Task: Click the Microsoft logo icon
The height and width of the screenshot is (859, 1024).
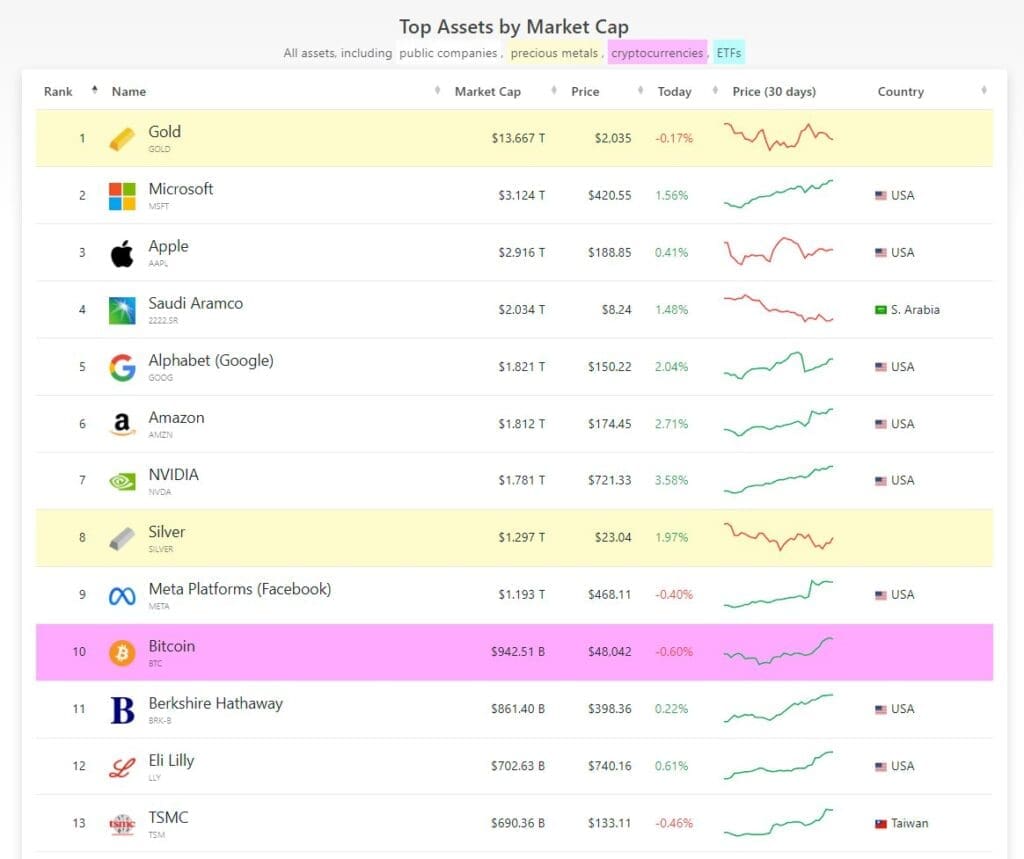Action: [122, 196]
